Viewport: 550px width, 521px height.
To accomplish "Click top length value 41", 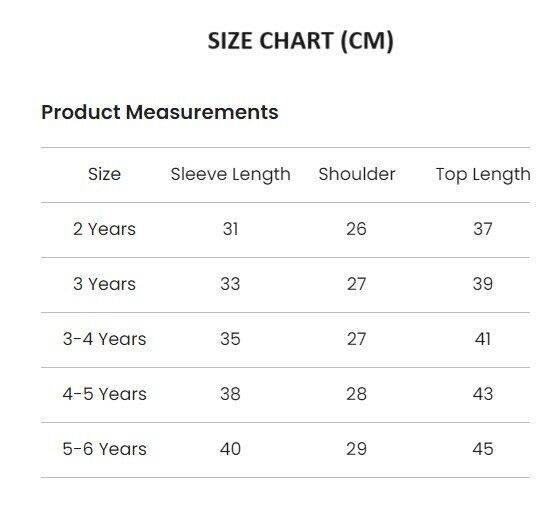I will point(483,339).
